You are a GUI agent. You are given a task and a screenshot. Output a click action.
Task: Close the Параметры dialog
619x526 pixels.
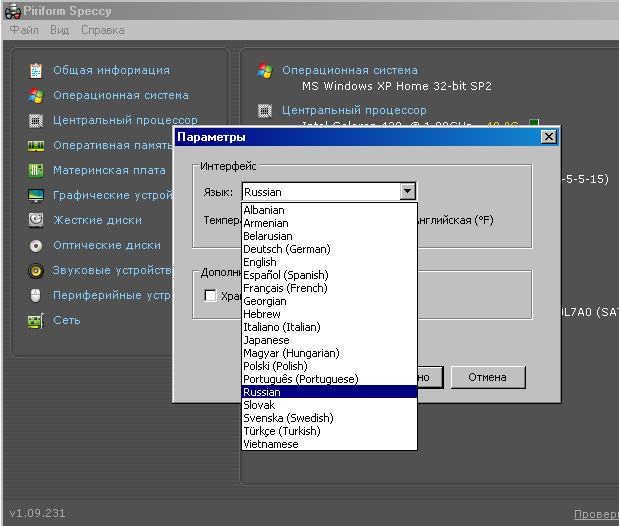pyautogui.click(x=549, y=137)
